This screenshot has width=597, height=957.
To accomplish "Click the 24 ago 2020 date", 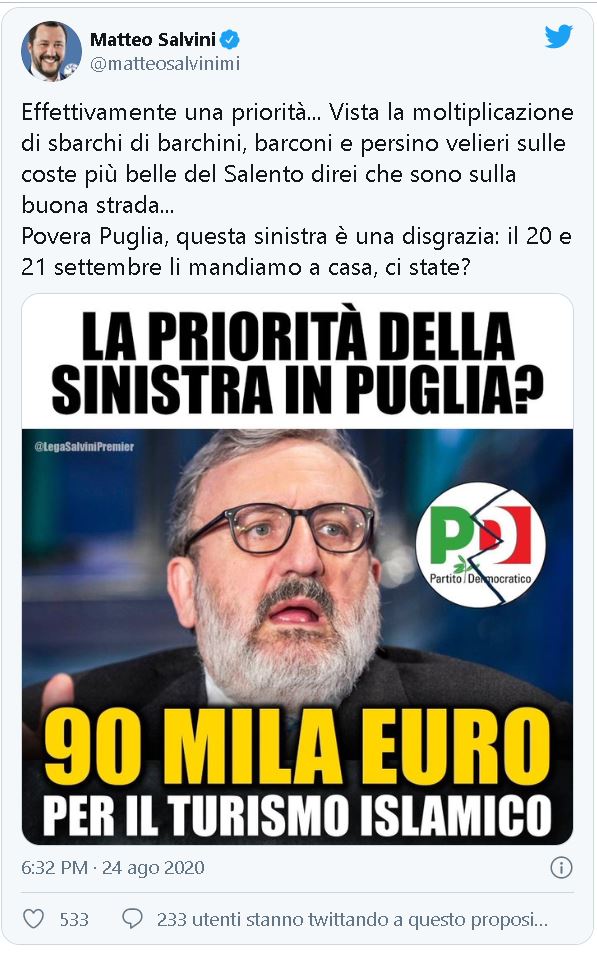I will pos(153,867).
